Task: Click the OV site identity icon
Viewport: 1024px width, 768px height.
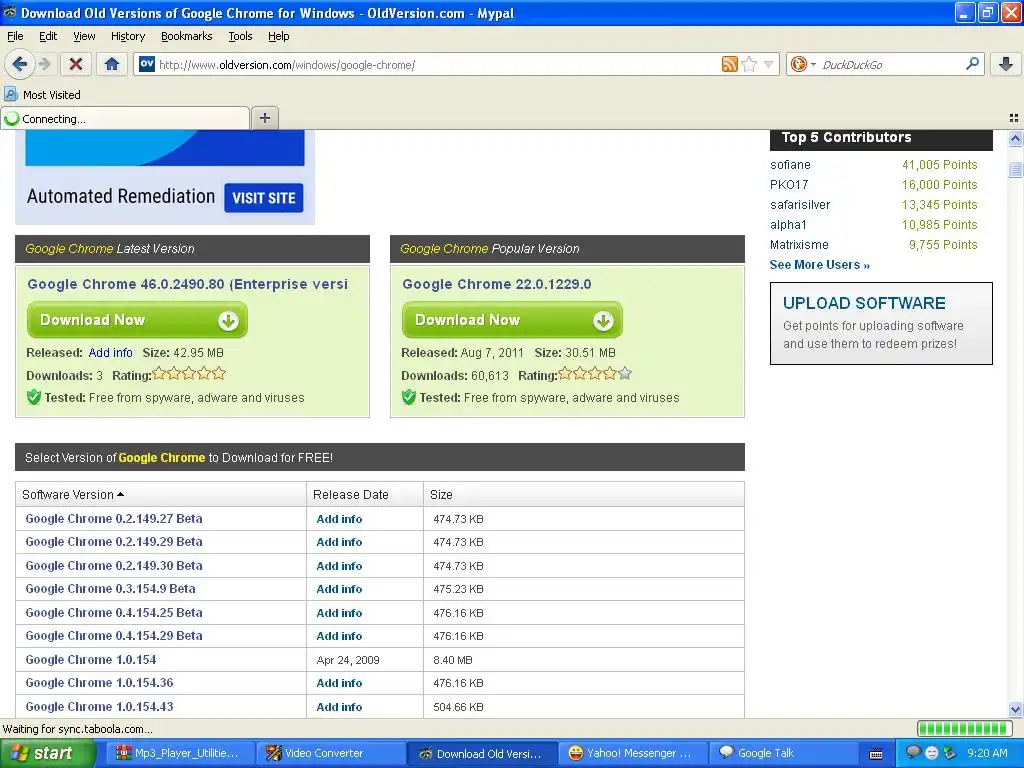Action: point(147,64)
